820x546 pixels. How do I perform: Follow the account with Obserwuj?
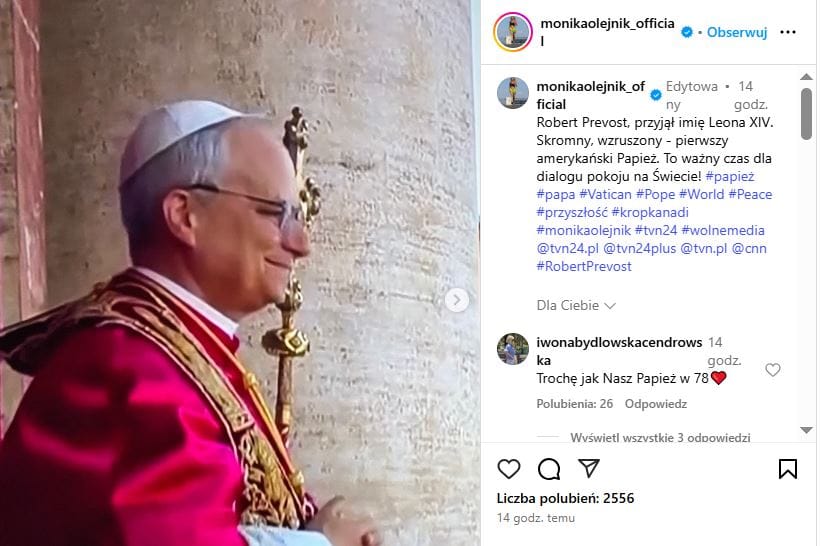(x=737, y=32)
